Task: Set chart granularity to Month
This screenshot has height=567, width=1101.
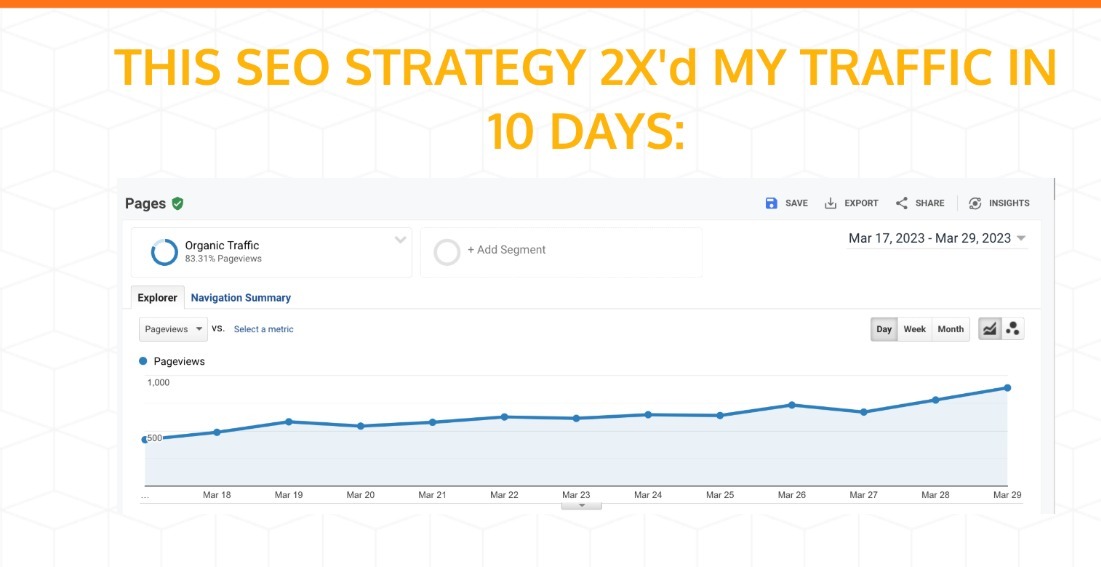Action: click(x=951, y=329)
